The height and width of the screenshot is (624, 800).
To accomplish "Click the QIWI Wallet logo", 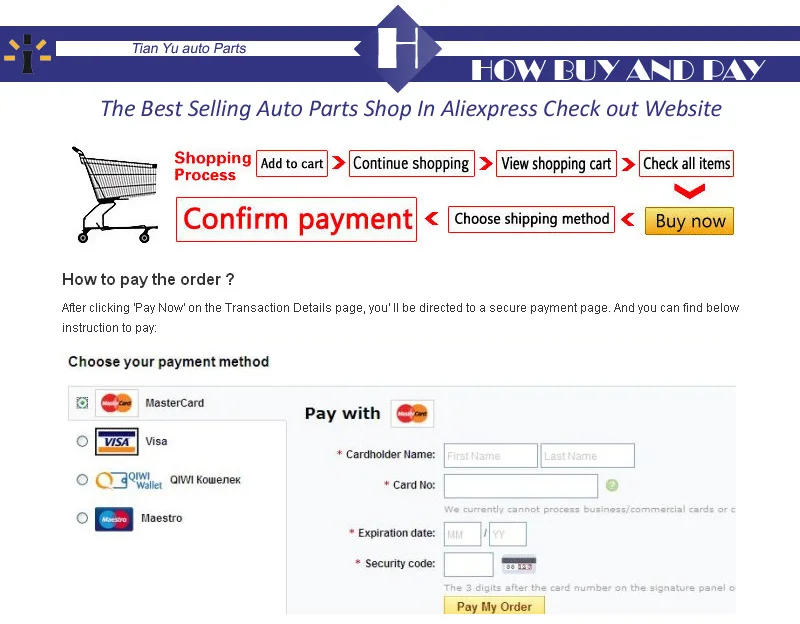I will click(129, 480).
